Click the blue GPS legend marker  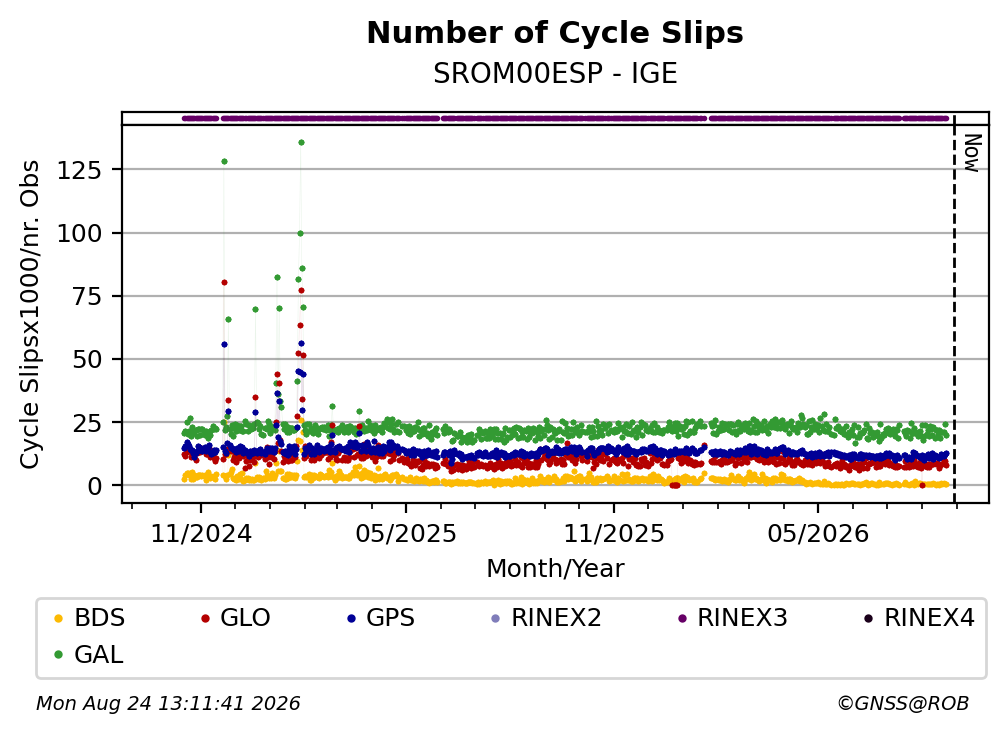point(351,618)
